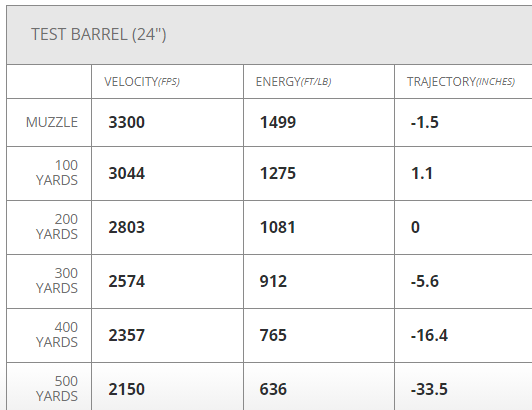Select trajectory value -16.4

(x=429, y=335)
